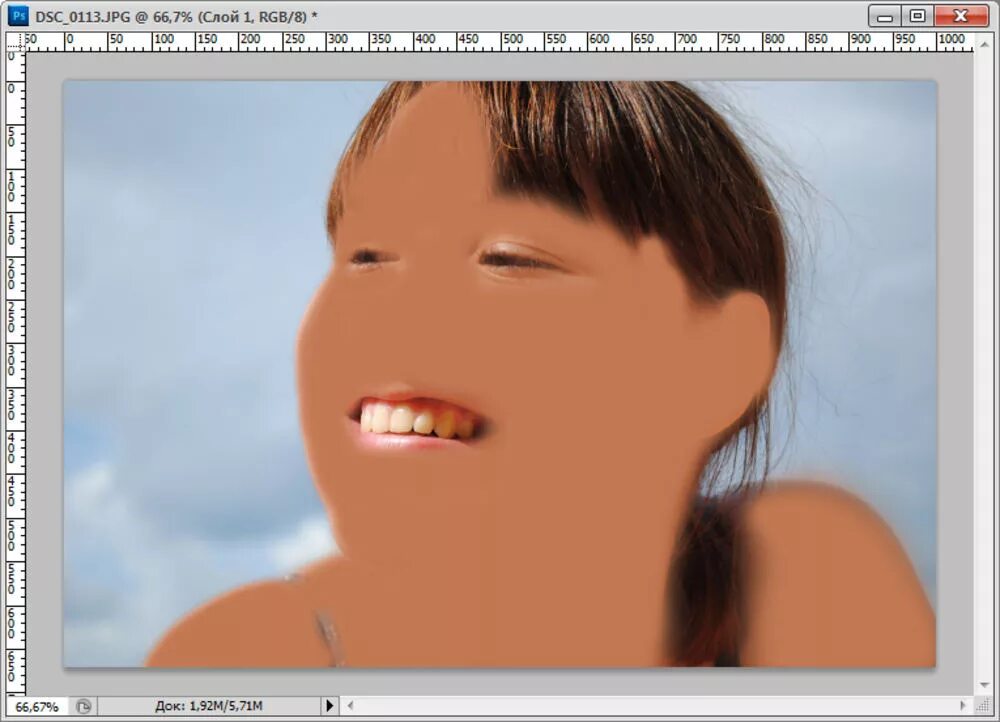Click the vertical scrollbar up arrow

985,44
